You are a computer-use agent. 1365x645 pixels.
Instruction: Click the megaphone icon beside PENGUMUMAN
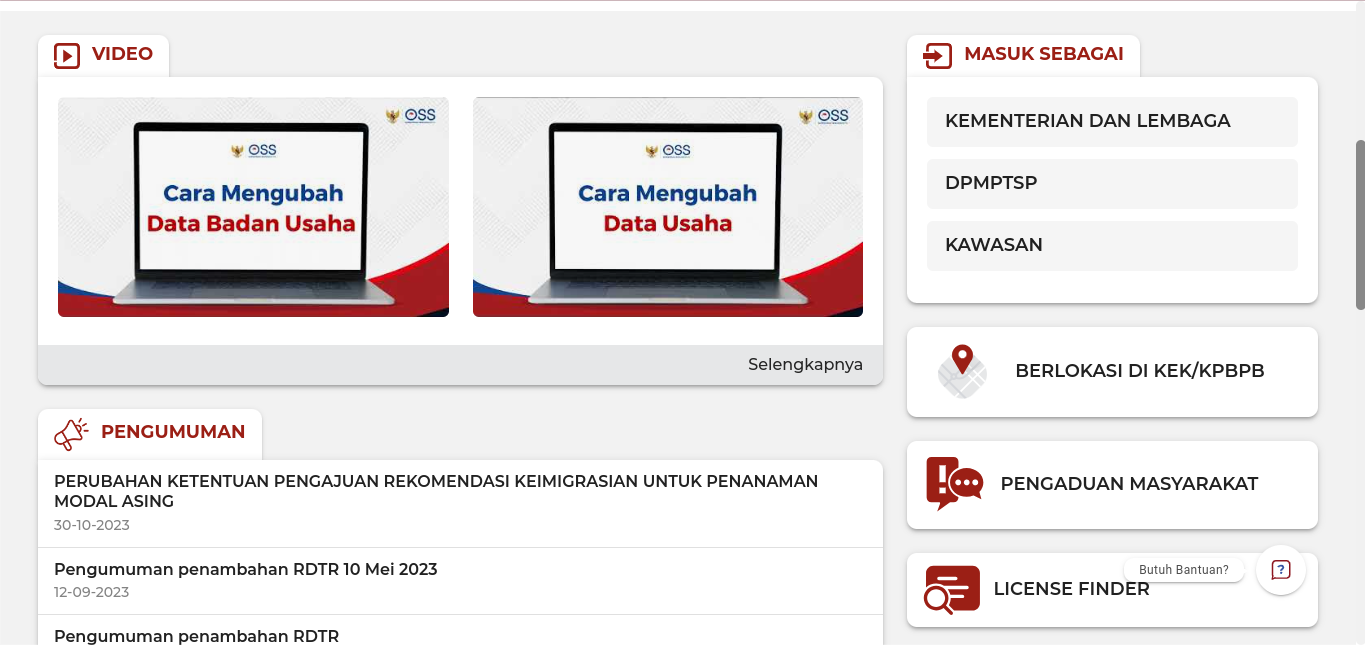(71, 434)
